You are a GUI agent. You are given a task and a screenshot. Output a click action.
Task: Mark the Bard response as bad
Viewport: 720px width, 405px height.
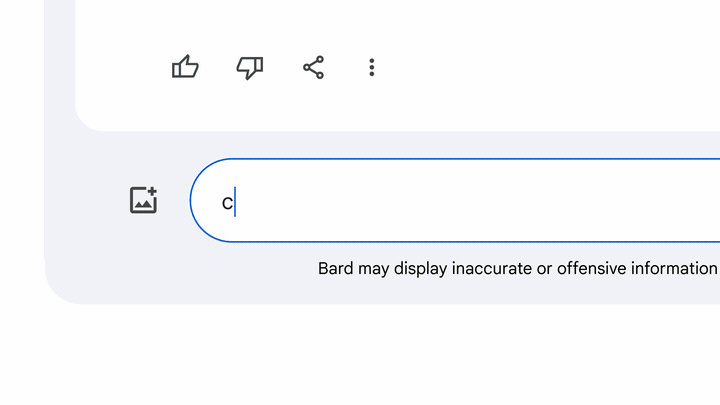tap(250, 68)
